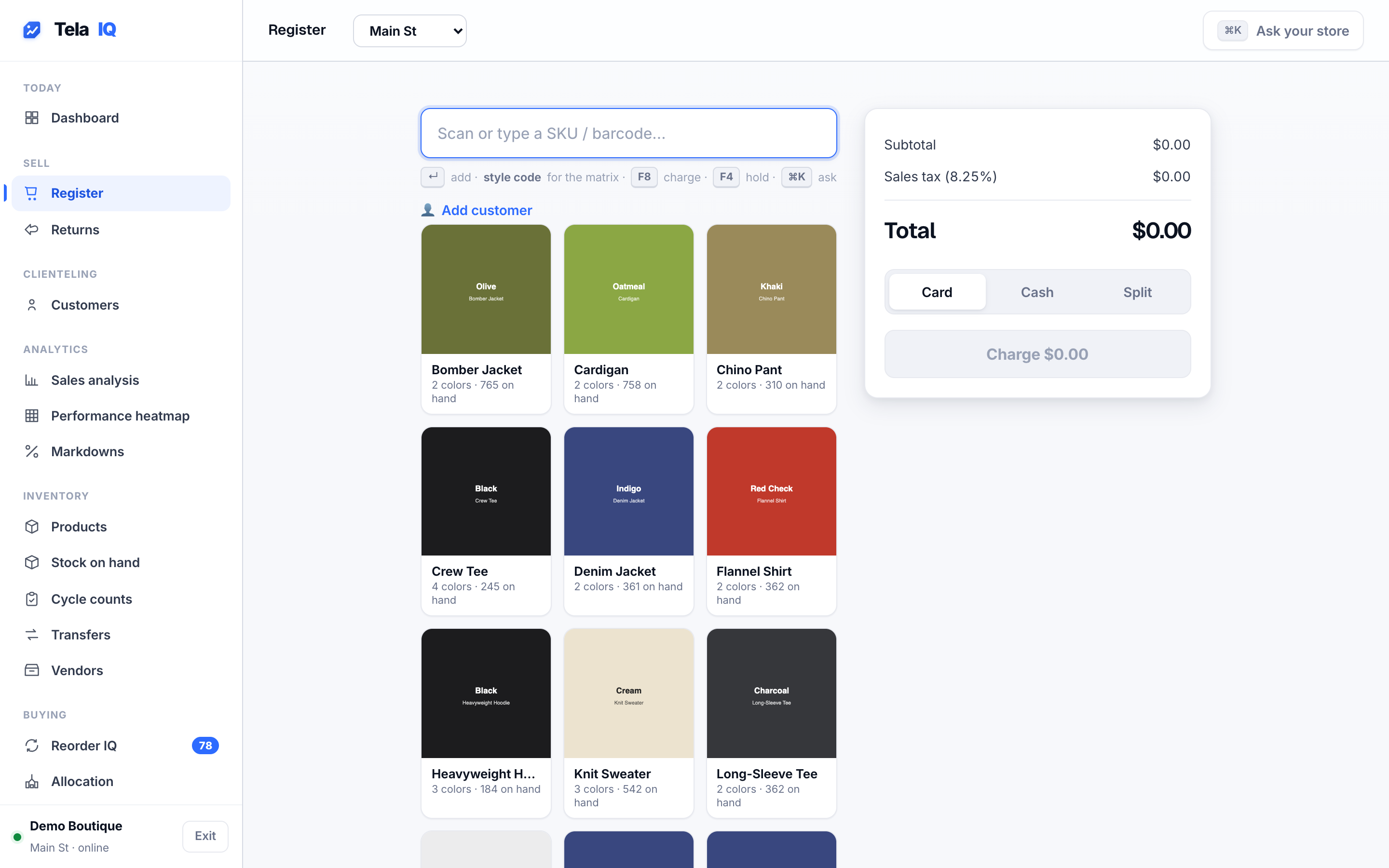Image resolution: width=1389 pixels, height=868 pixels.
Task: Focus the SKU / barcode input
Action: tap(628, 133)
